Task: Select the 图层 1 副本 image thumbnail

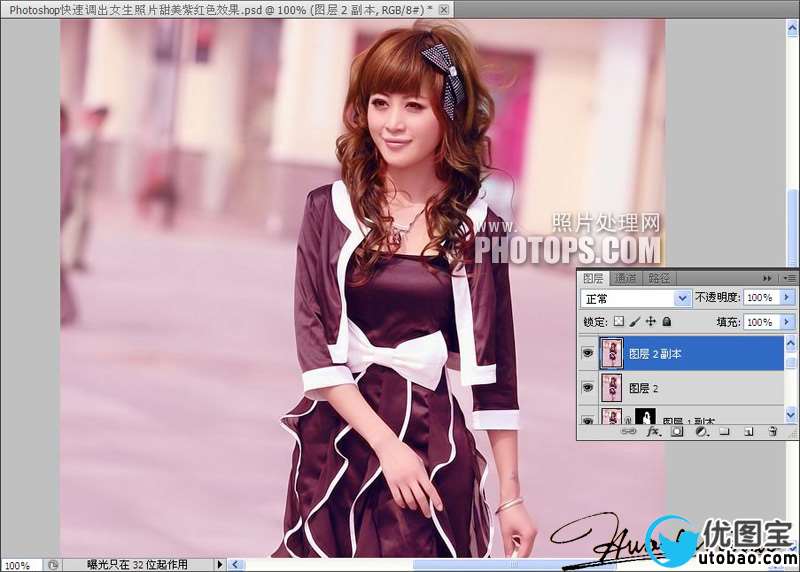Action: point(611,416)
